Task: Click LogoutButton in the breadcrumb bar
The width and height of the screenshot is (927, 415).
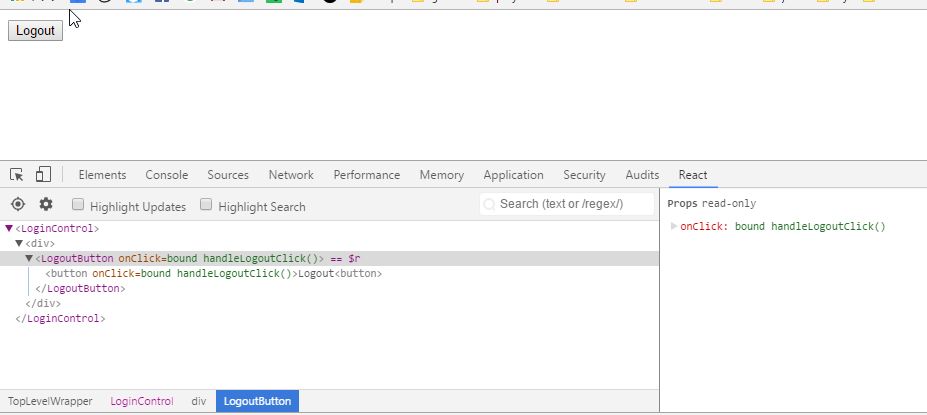Action: (x=257, y=401)
